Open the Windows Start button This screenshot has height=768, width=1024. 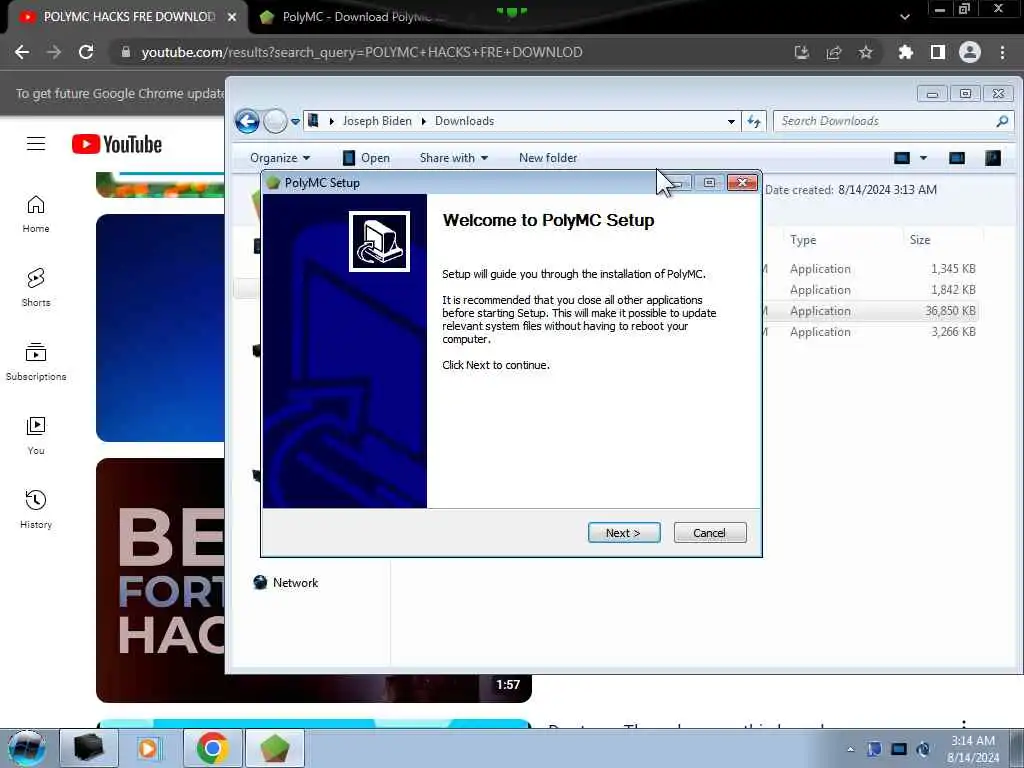[x=26, y=748]
